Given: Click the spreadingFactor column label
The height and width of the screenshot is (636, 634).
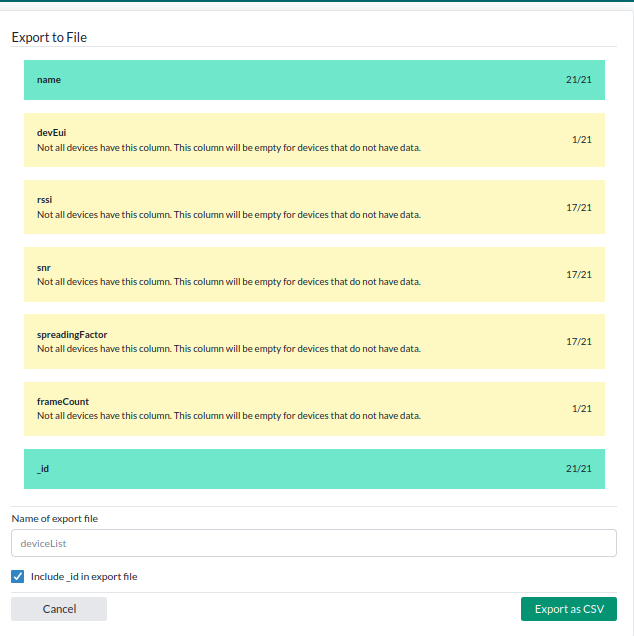Looking at the screenshot, I should click(72, 334).
